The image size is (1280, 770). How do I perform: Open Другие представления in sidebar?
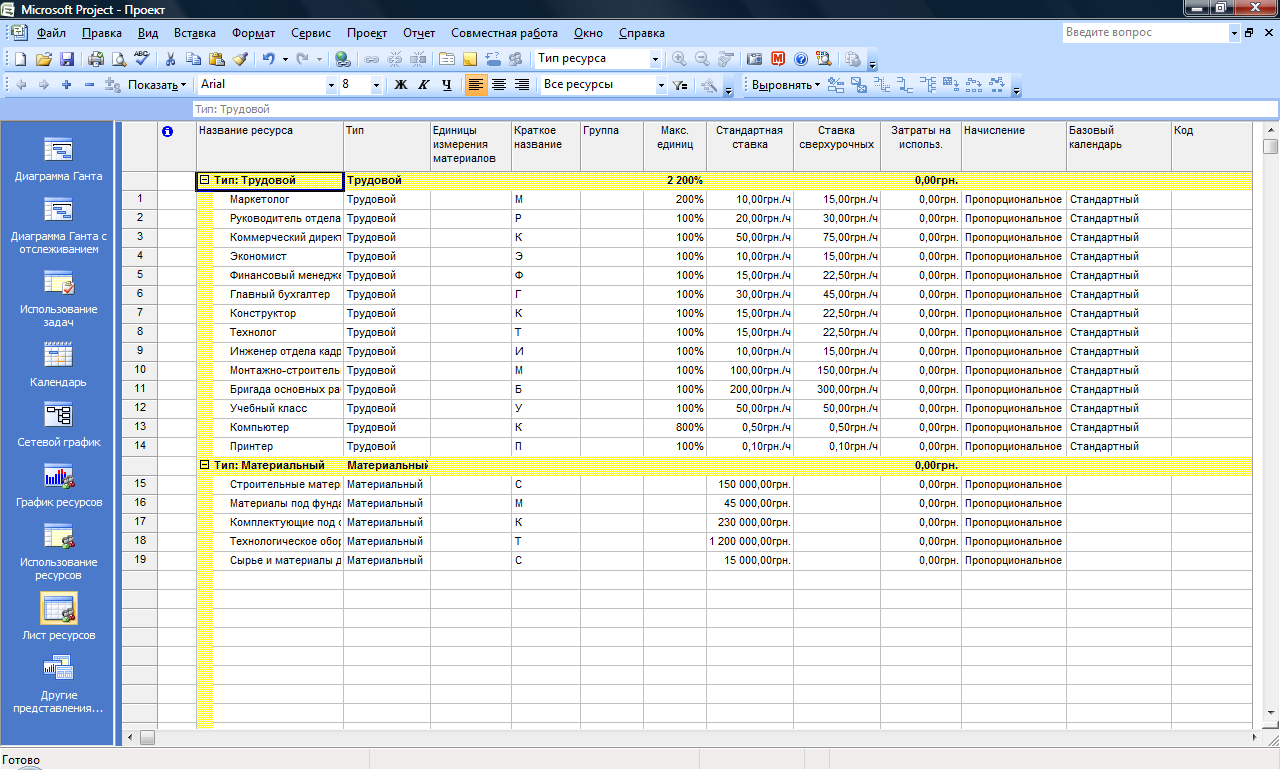(x=58, y=684)
